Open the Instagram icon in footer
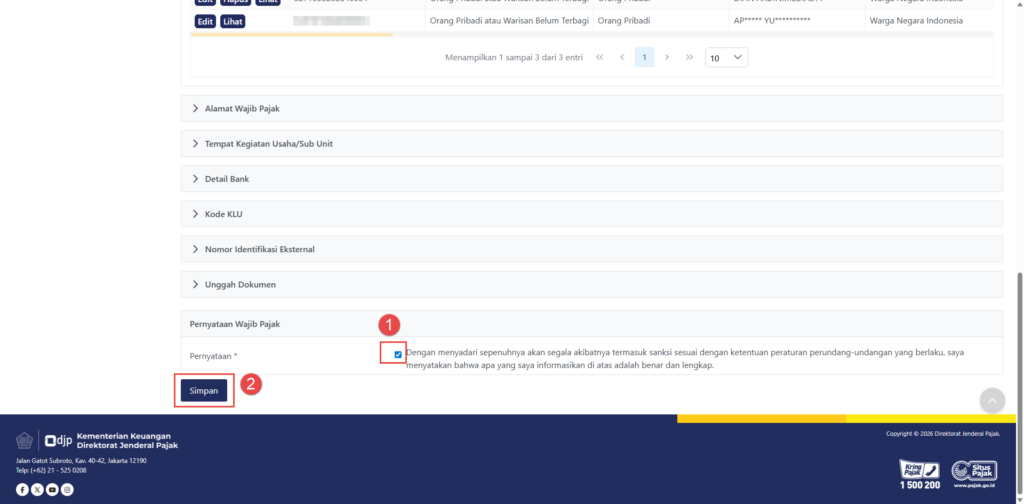 [67, 489]
